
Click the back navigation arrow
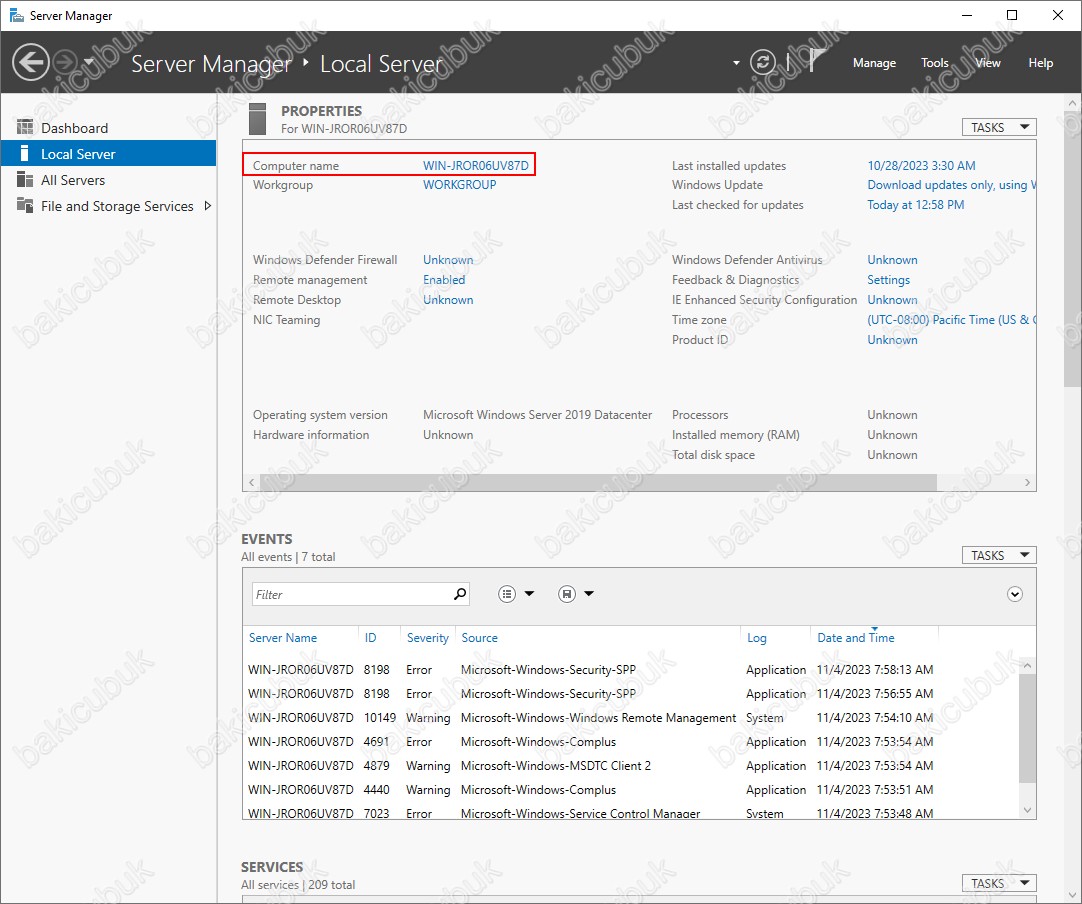31,63
